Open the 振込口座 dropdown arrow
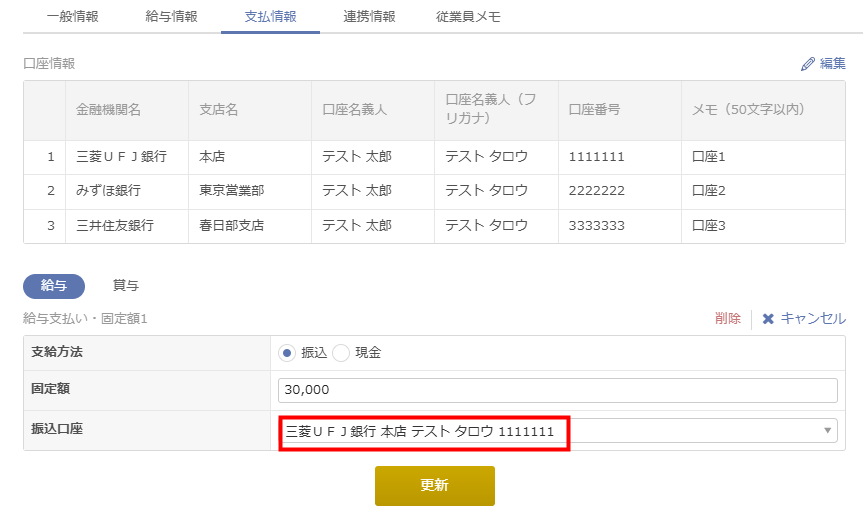 (x=827, y=431)
